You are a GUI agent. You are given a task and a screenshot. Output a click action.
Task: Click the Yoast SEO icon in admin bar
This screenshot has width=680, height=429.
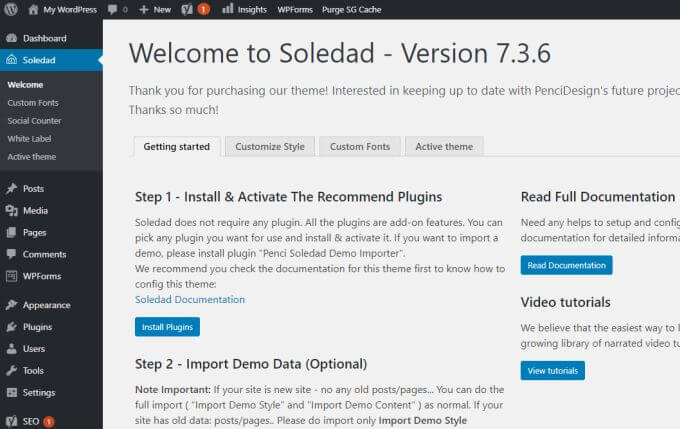point(187,9)
